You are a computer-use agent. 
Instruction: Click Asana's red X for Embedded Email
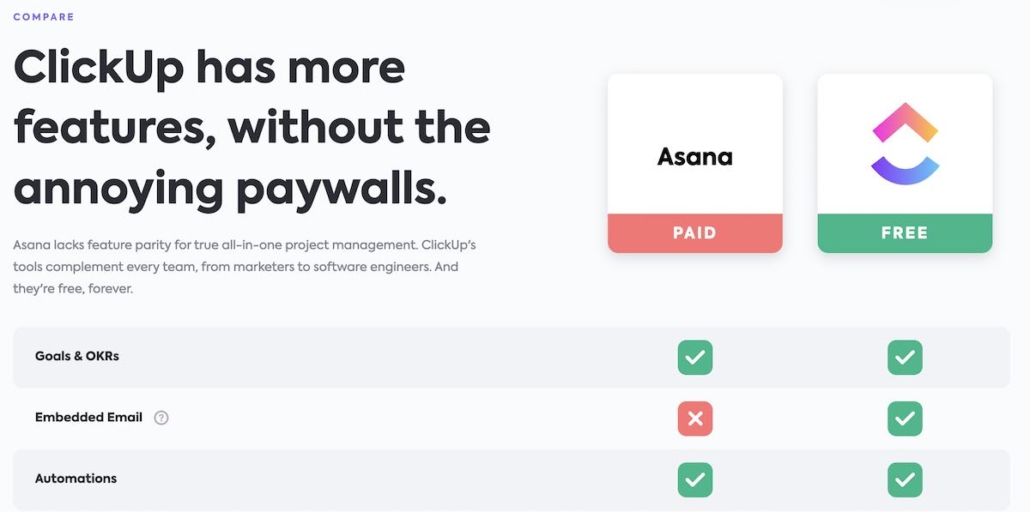(x=695, y=419)
